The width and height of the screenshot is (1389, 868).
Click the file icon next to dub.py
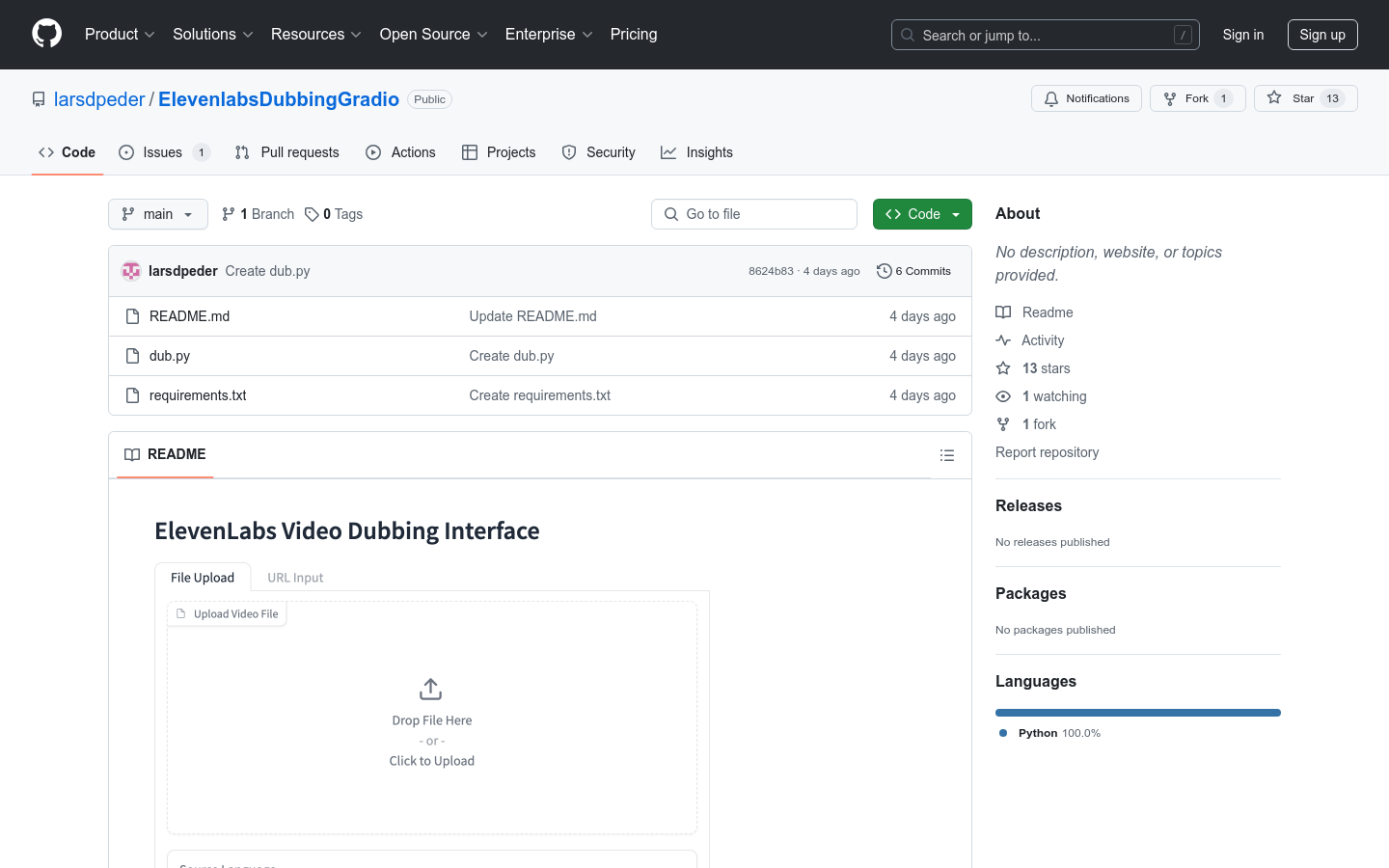(133, 356)
